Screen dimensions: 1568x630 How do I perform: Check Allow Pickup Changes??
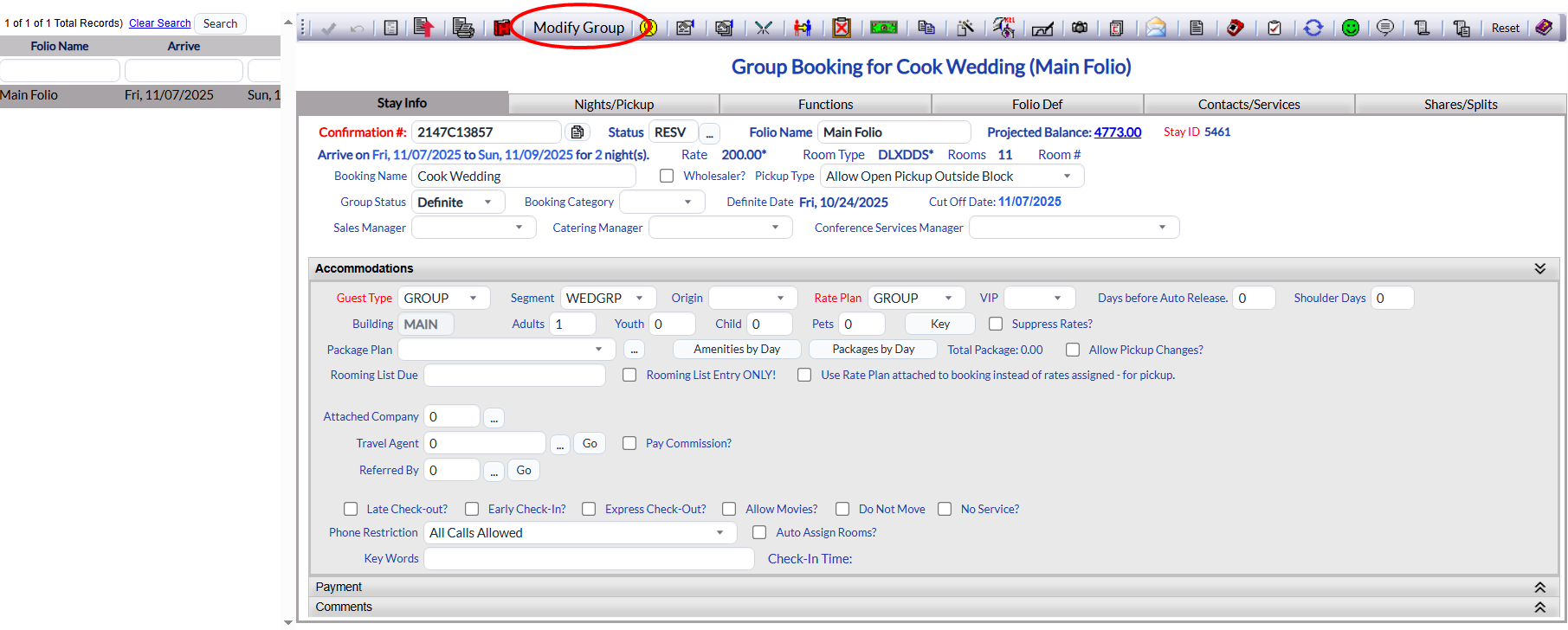[1073, 350]
